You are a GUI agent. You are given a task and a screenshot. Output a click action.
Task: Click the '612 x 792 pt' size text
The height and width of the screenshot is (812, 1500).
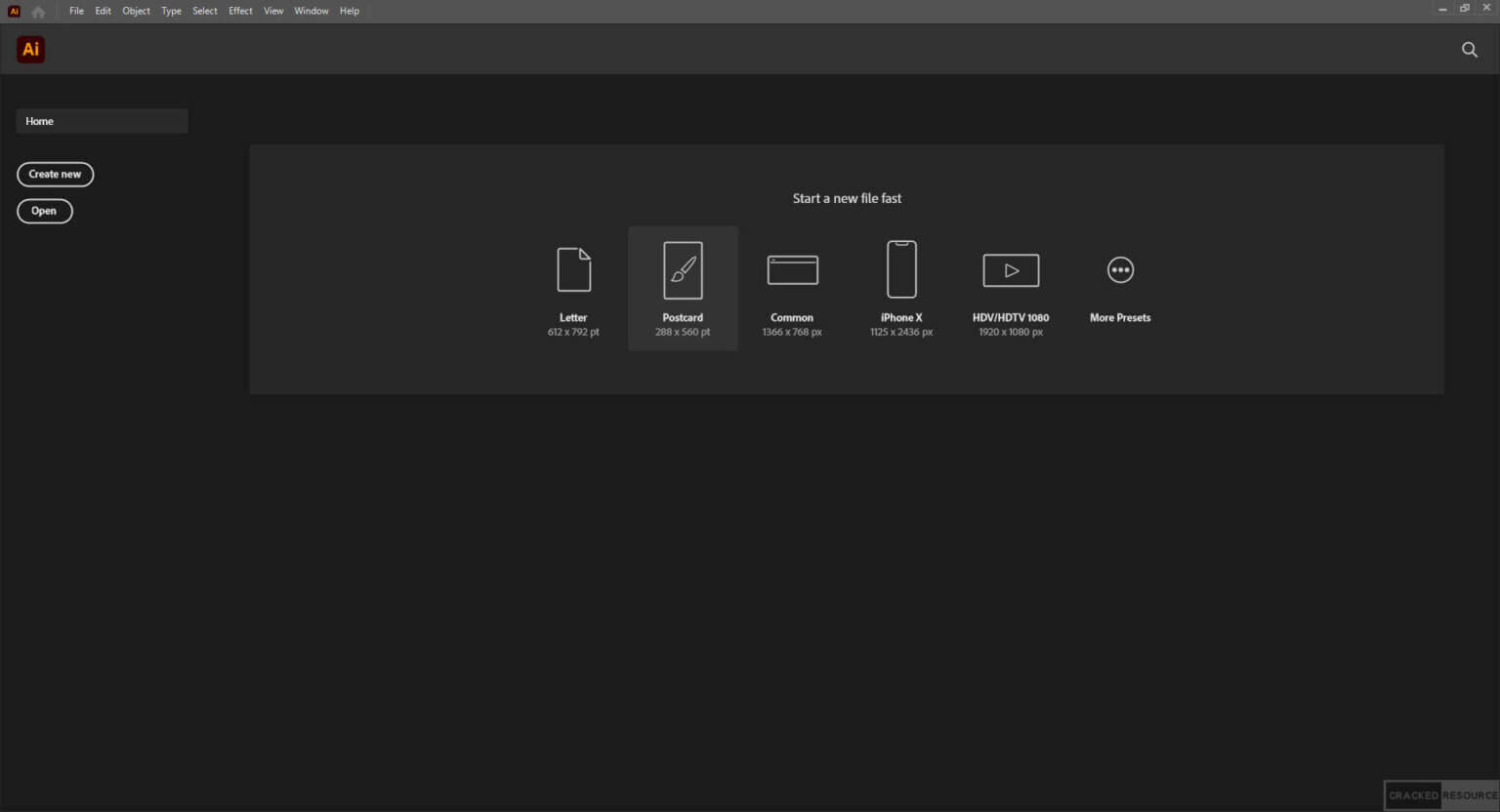573,332
